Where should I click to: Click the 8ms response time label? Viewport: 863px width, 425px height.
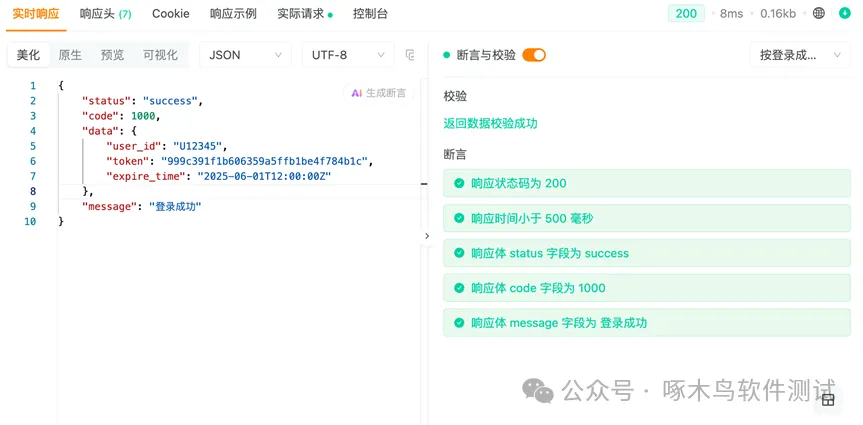tap(731, 14)
